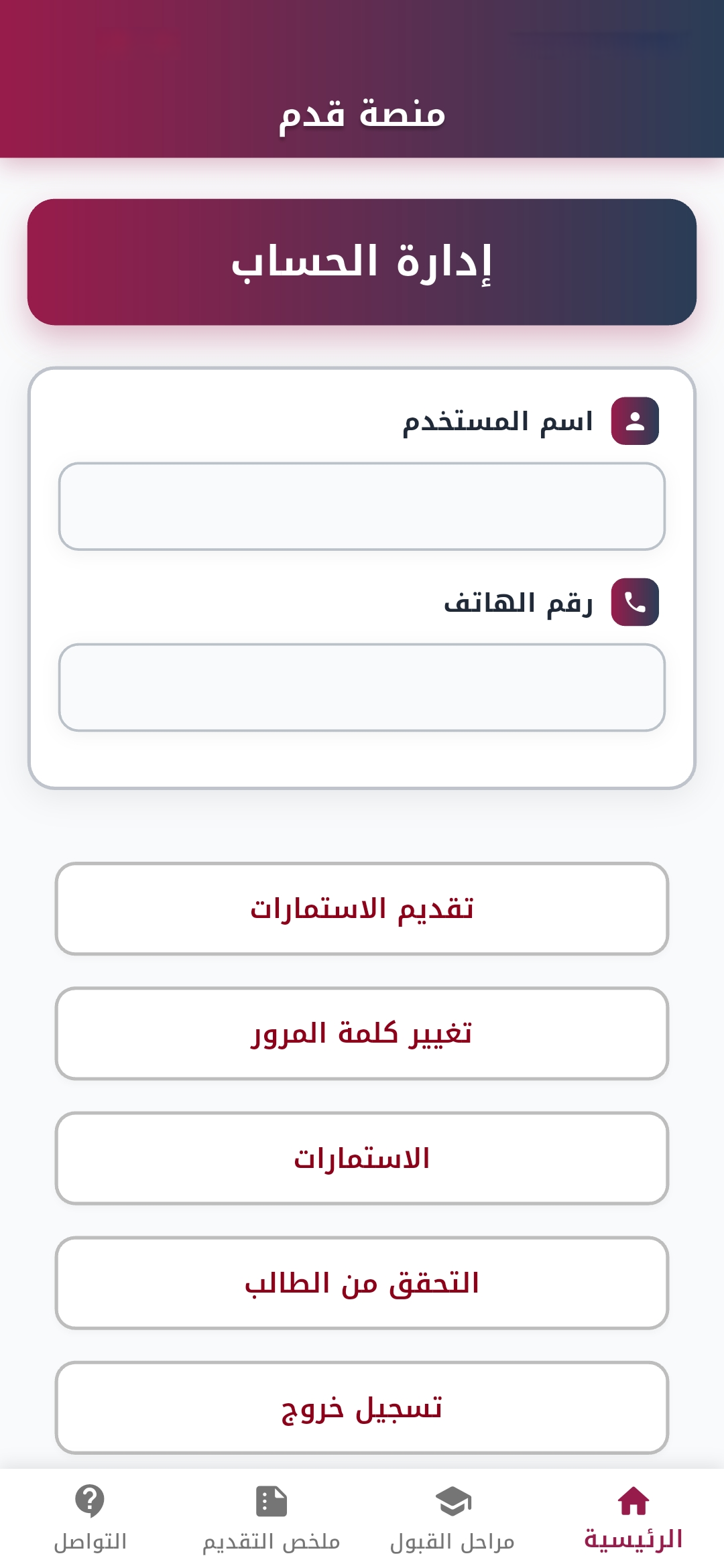Switch to the التواصل tab label
Screen dimensions: 724x1568
(x=90, y=1541)
